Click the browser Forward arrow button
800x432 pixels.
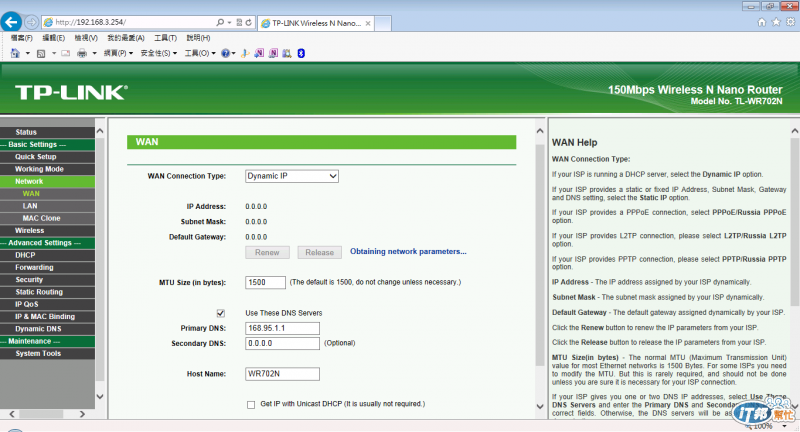tap(32, 22)
